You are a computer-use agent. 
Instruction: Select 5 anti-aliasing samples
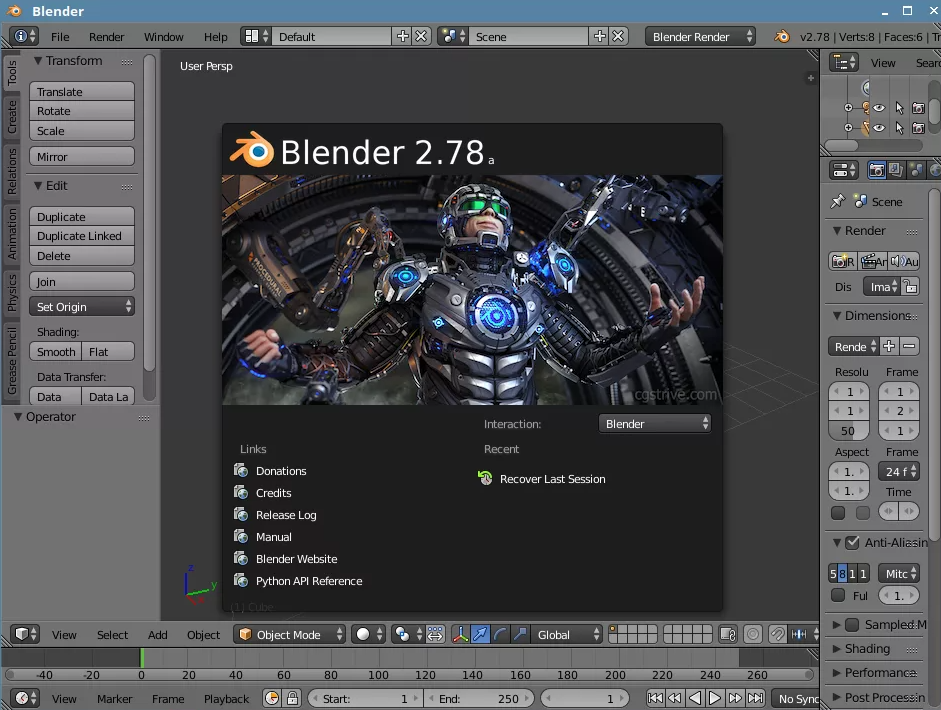833,574
